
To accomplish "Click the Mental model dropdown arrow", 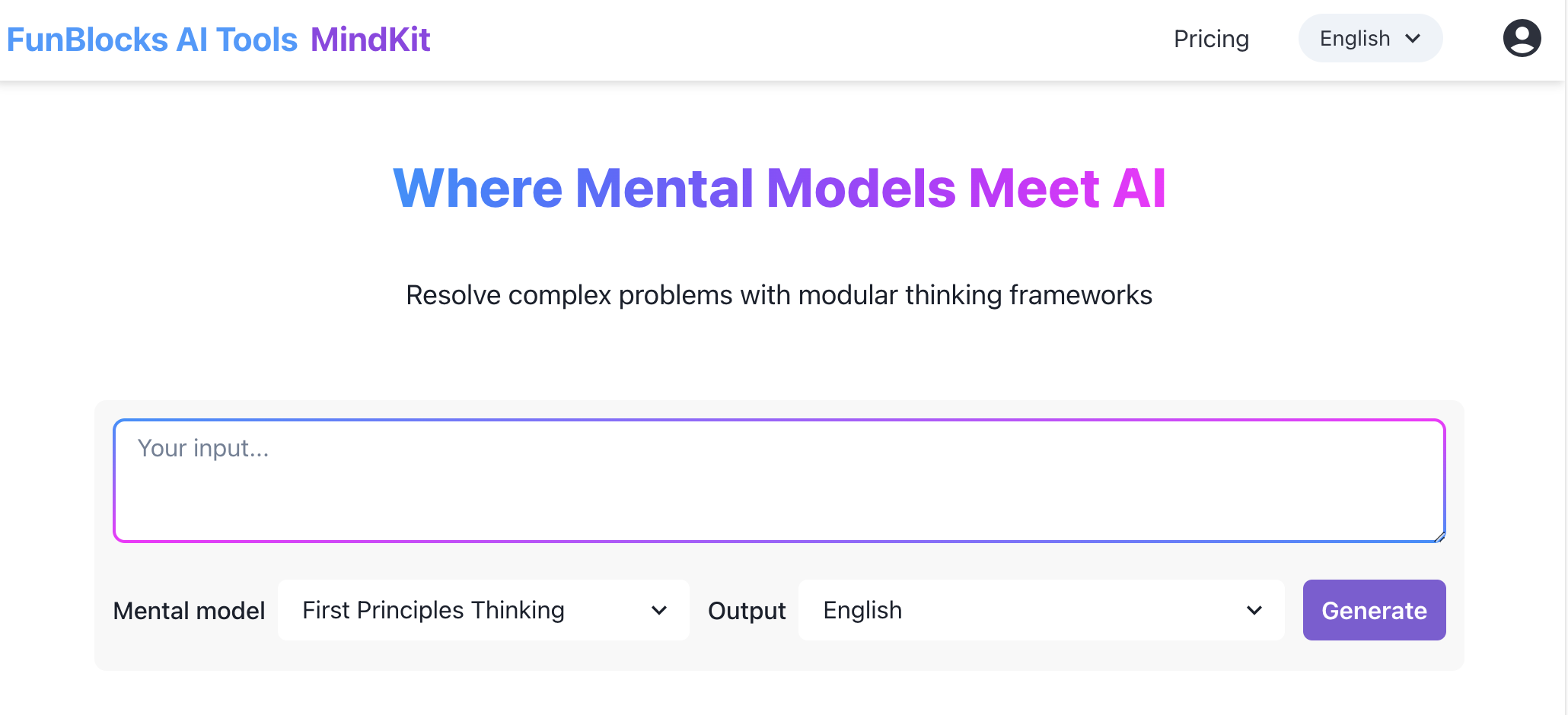I will click(659, 610).
